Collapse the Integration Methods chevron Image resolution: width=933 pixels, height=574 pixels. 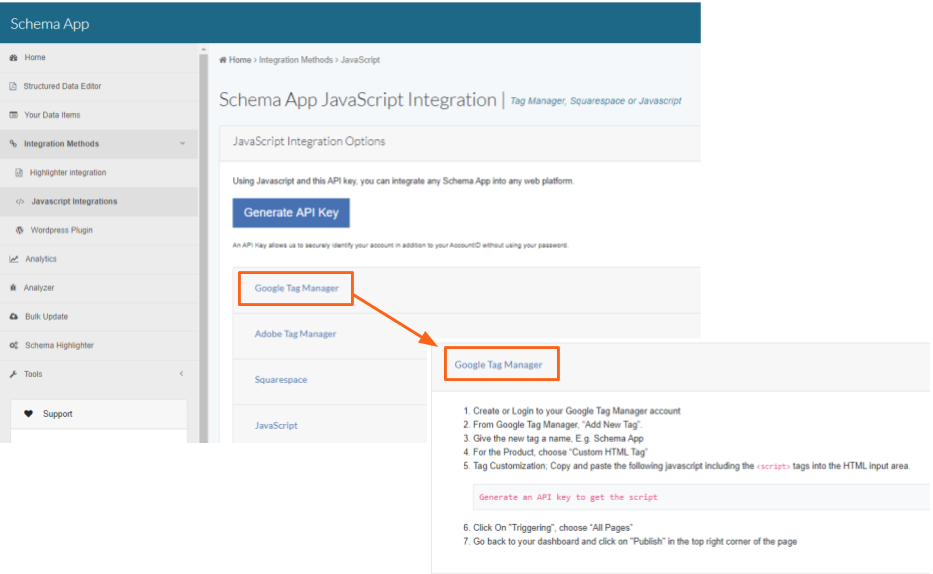(x=182, y=143)
